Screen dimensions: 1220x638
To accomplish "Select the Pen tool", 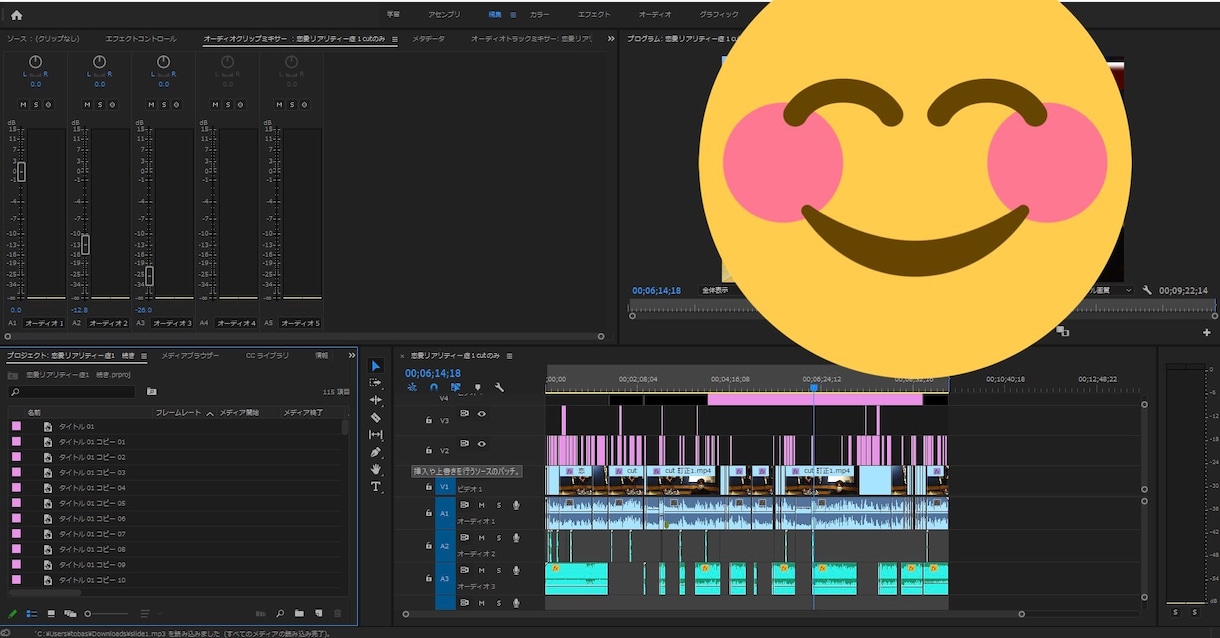I will [x=376, y=452].
